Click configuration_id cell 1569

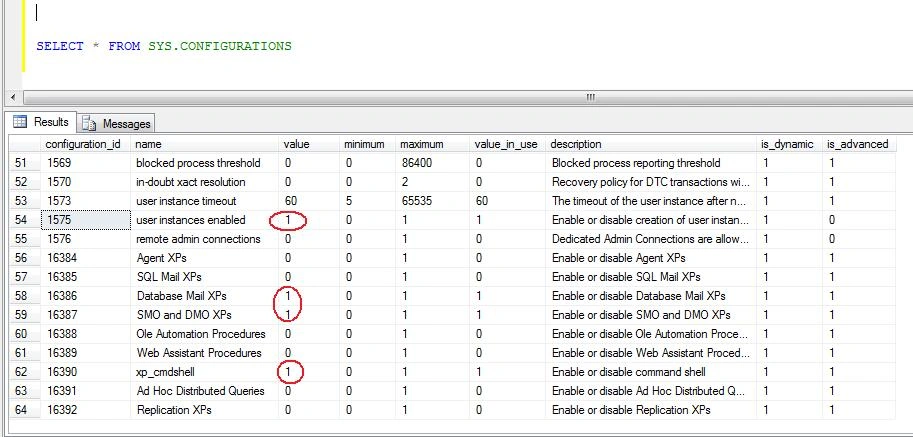[86, 163]
